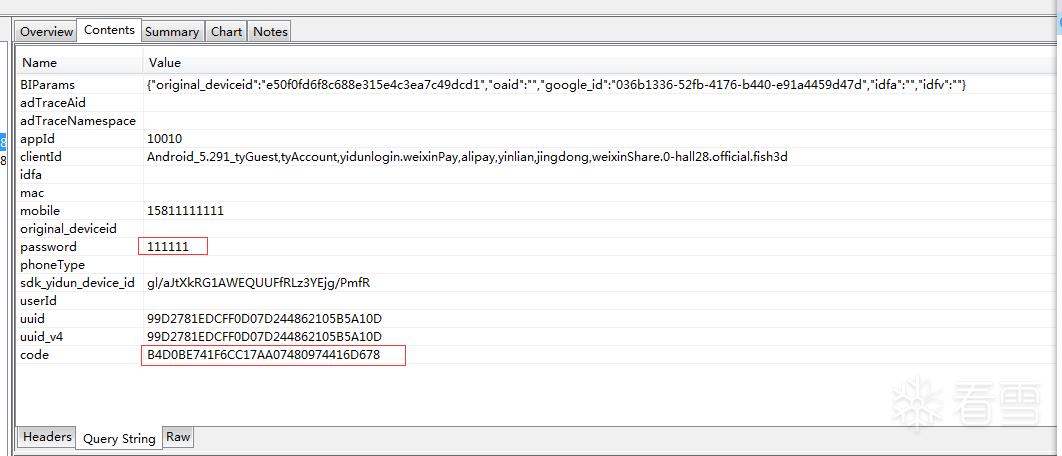The height and width of the screenshot is (456, 1062).
Task: Click the code parameter name
Action: (x=35, y=354)
